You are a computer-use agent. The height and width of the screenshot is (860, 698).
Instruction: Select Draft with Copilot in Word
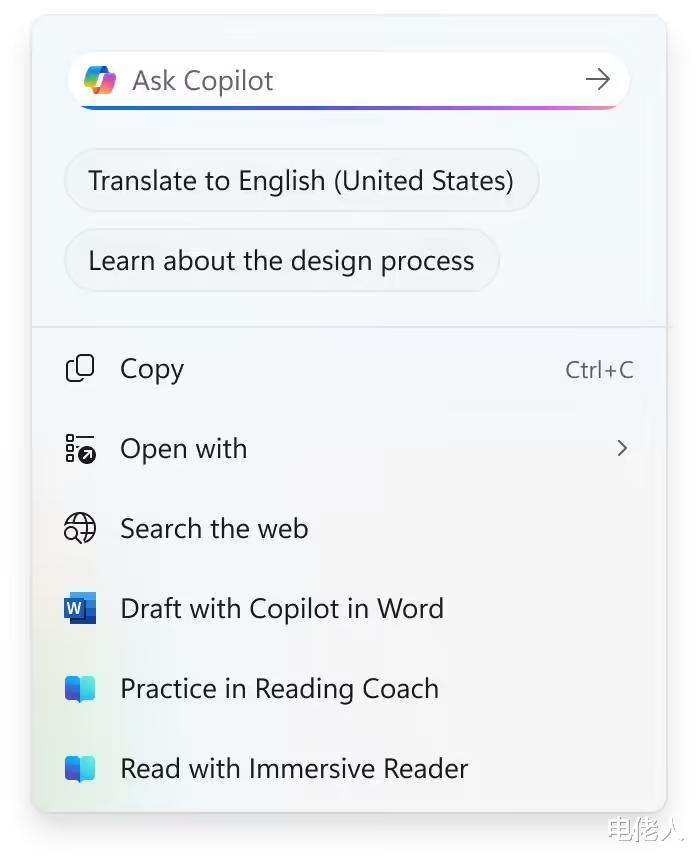282,608
